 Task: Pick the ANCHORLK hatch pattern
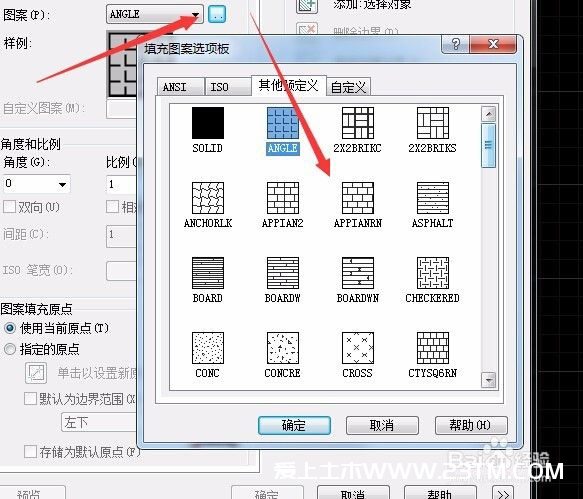pyautogui.click(x=208, y=198)
